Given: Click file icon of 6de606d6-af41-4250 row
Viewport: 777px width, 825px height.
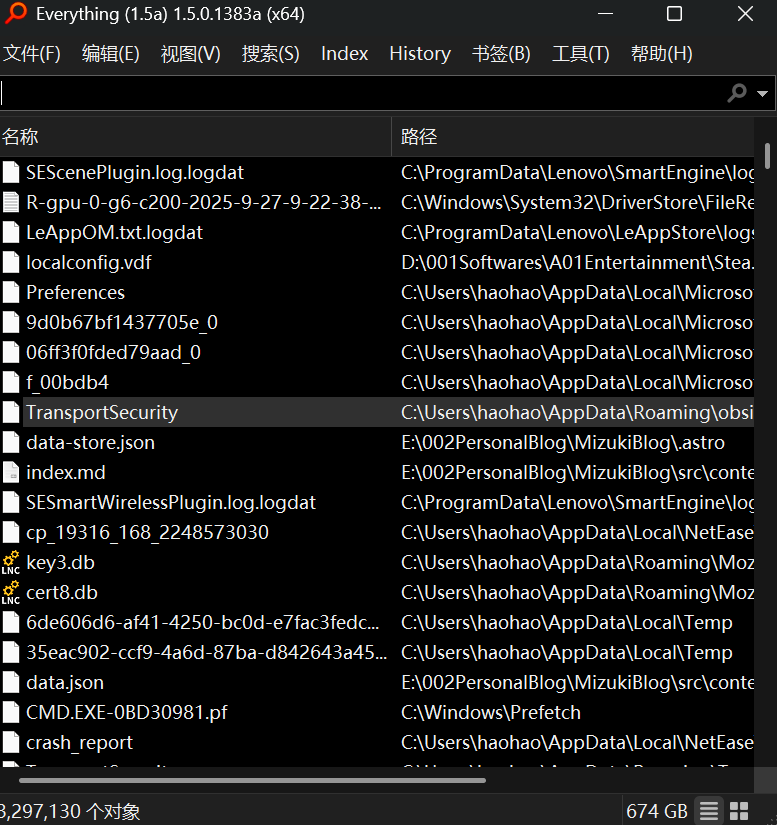Looking at the screenshot, I should click(x=11, y=622).
